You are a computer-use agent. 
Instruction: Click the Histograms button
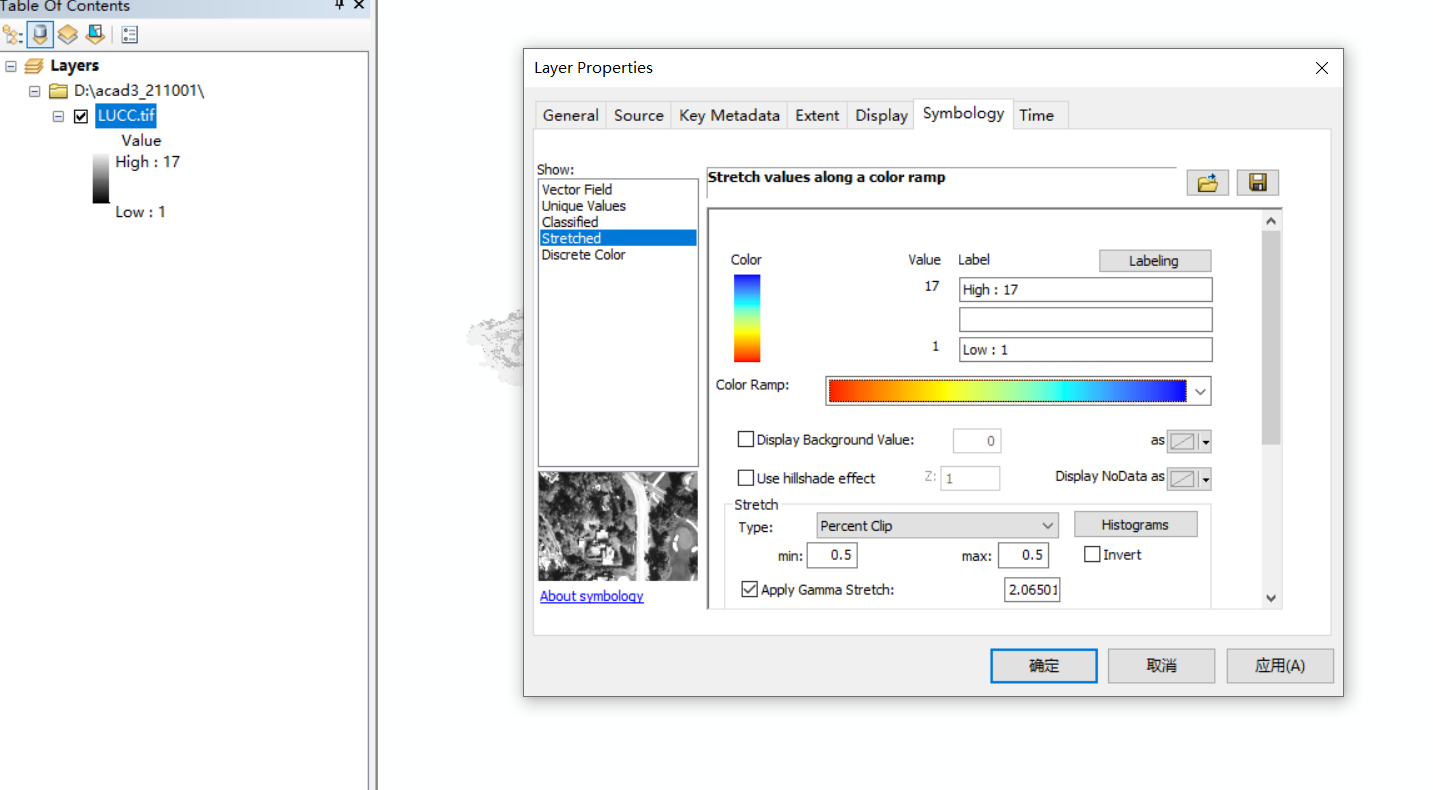pos(1135,525)
